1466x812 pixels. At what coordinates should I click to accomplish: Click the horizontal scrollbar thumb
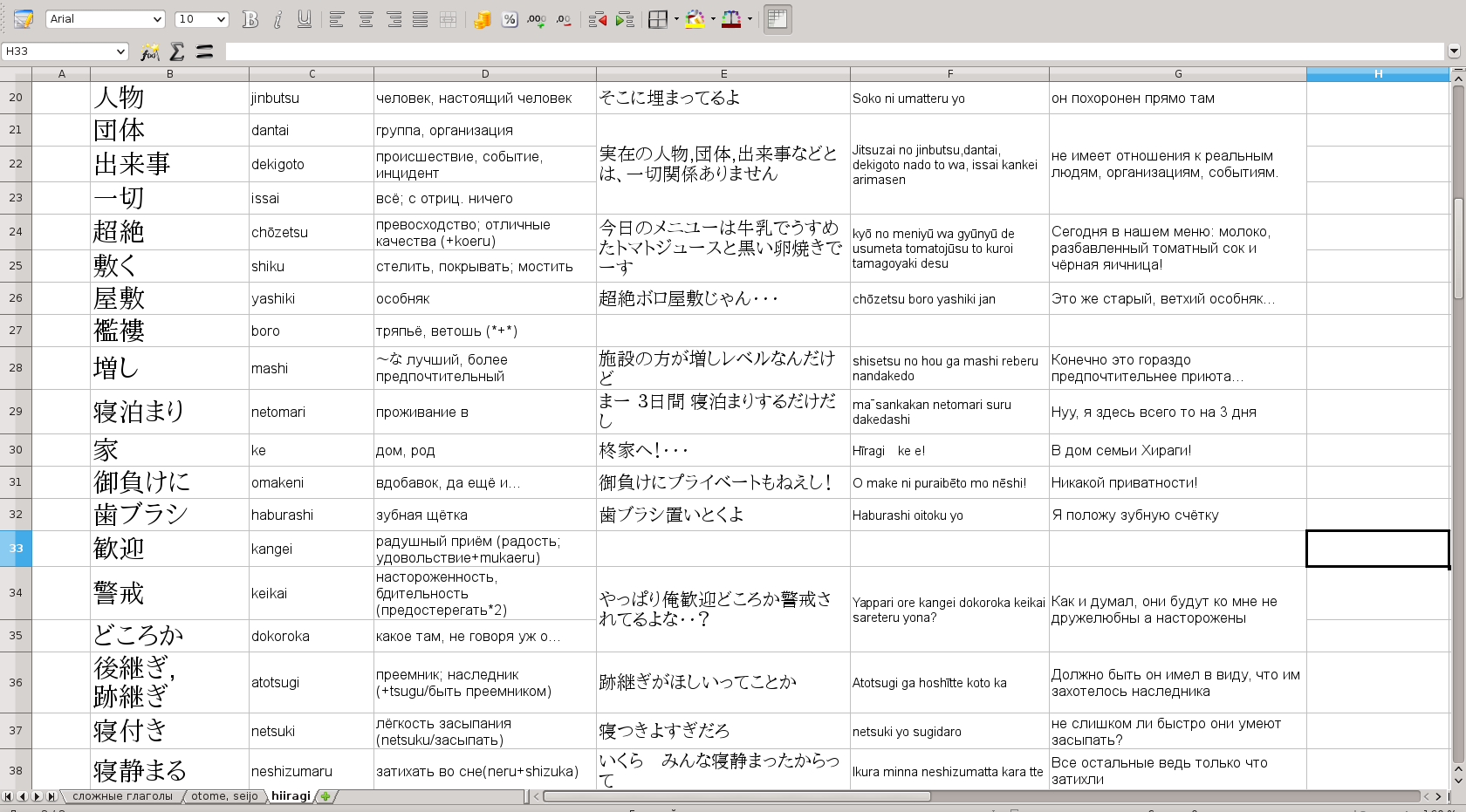tap(736, 796)
